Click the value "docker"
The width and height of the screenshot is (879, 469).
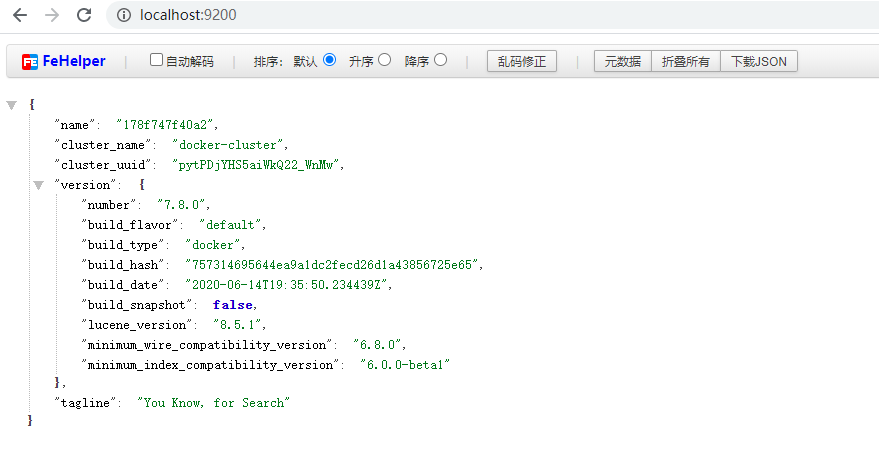coord(212,245)
